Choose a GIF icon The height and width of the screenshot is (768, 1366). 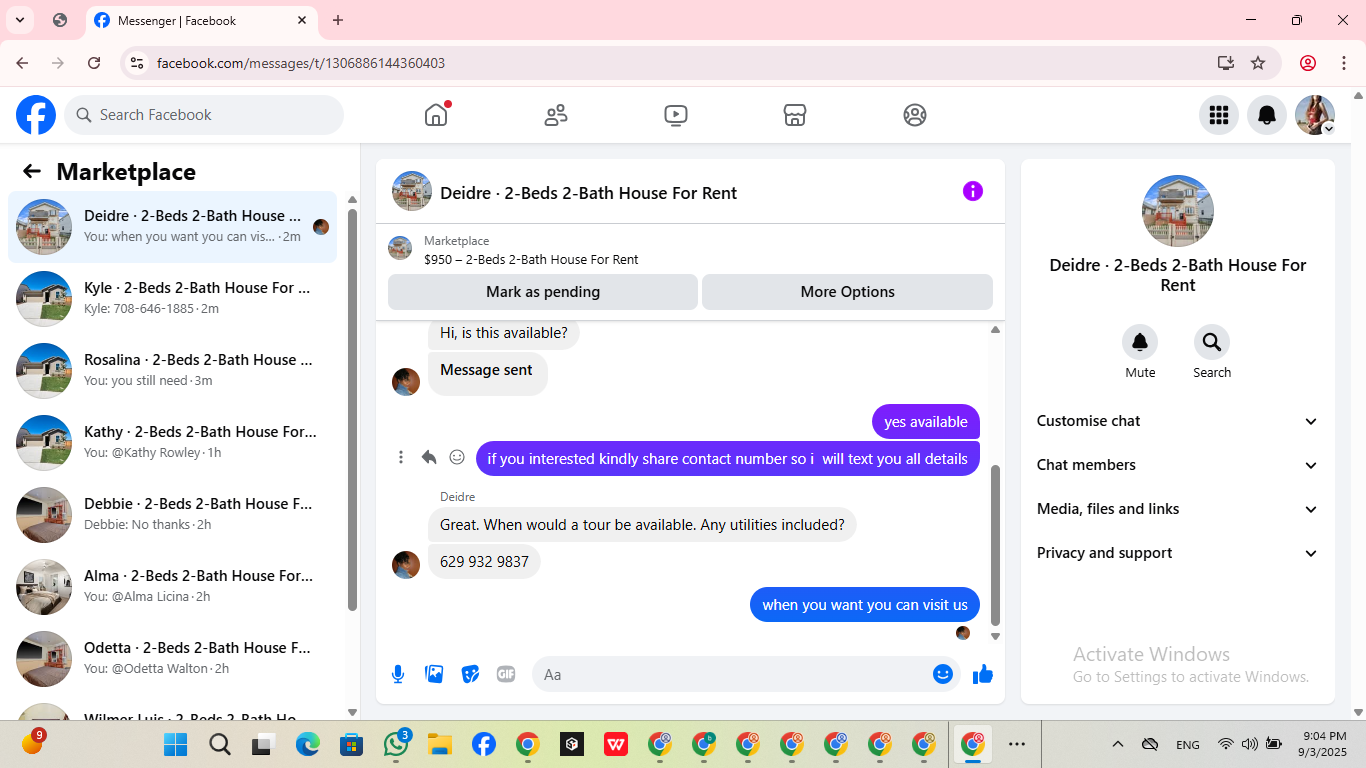pos(506,674)
